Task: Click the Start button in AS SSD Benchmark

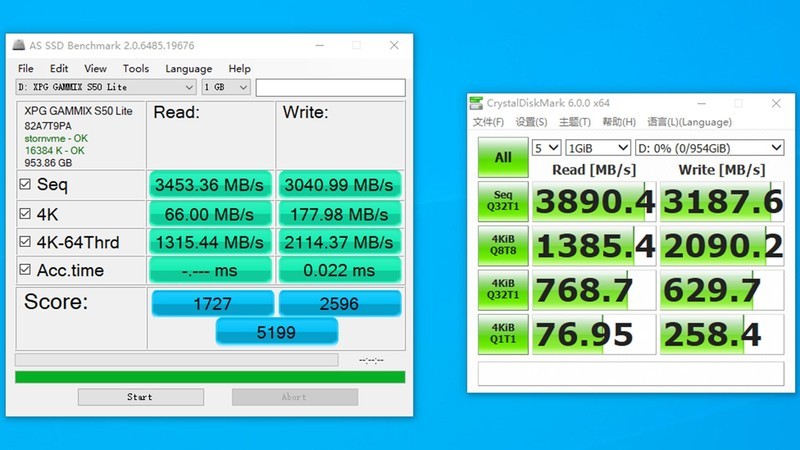Action: click(141, 397)
